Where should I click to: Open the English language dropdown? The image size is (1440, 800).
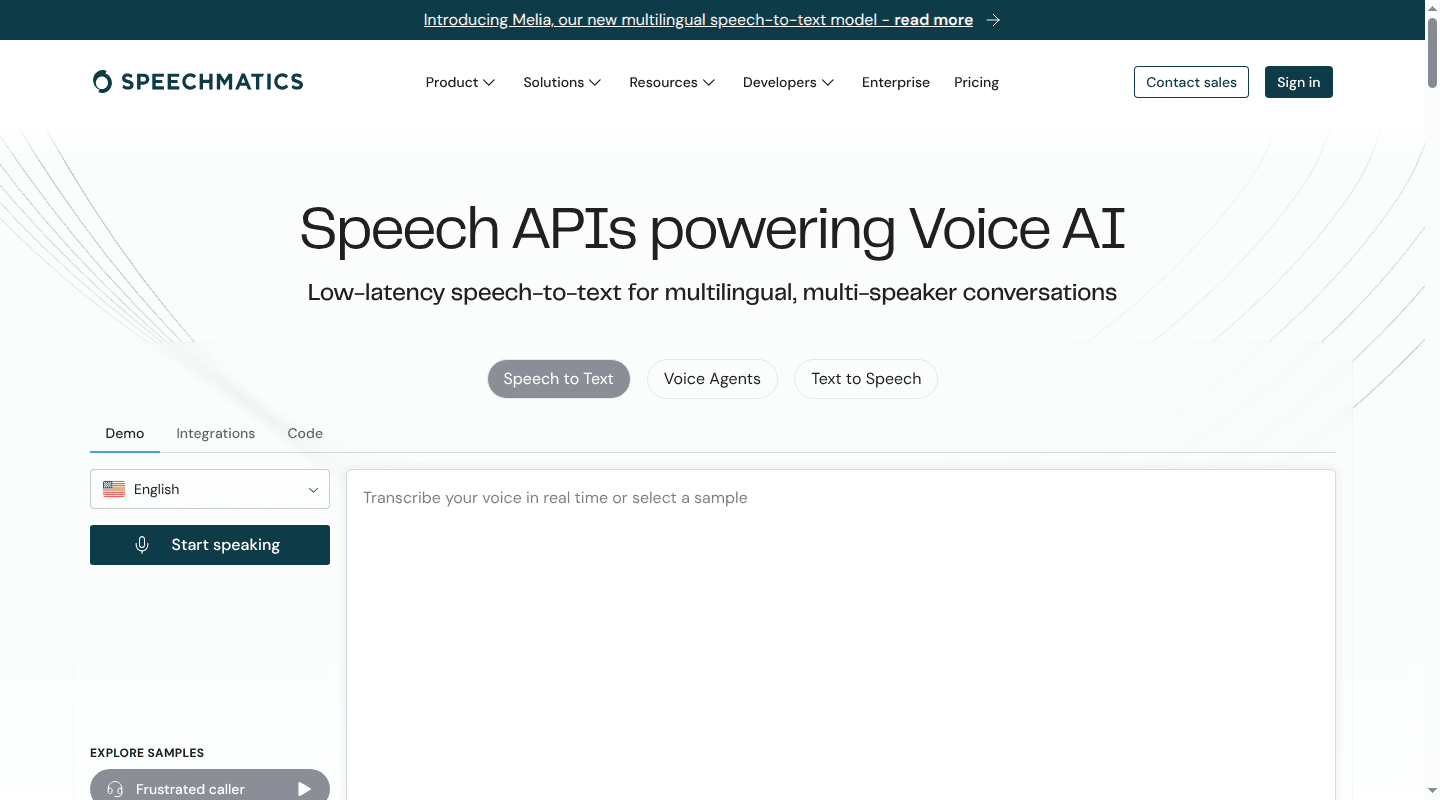coord(210,489)
